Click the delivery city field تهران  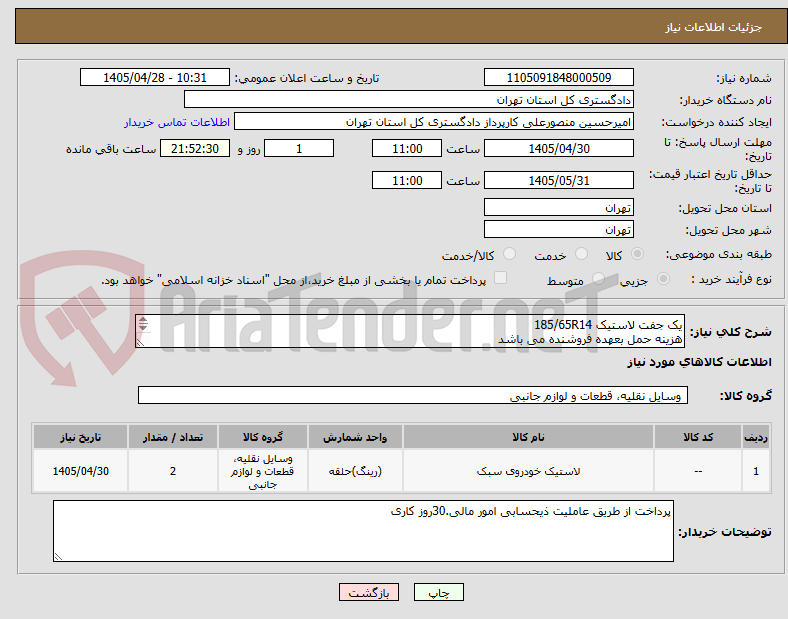click(559, 230)
